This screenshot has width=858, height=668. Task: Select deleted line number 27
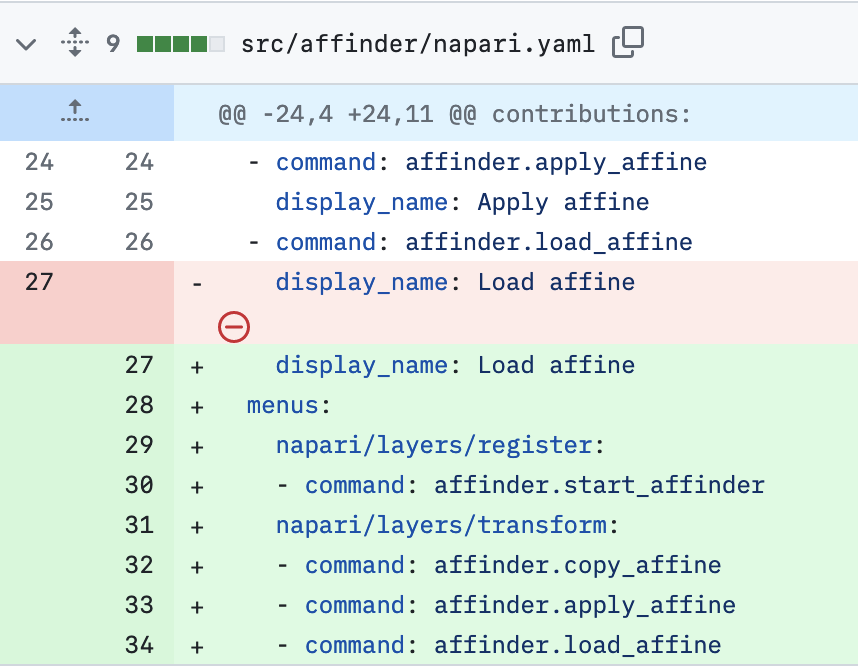click(x=39, y=282)
